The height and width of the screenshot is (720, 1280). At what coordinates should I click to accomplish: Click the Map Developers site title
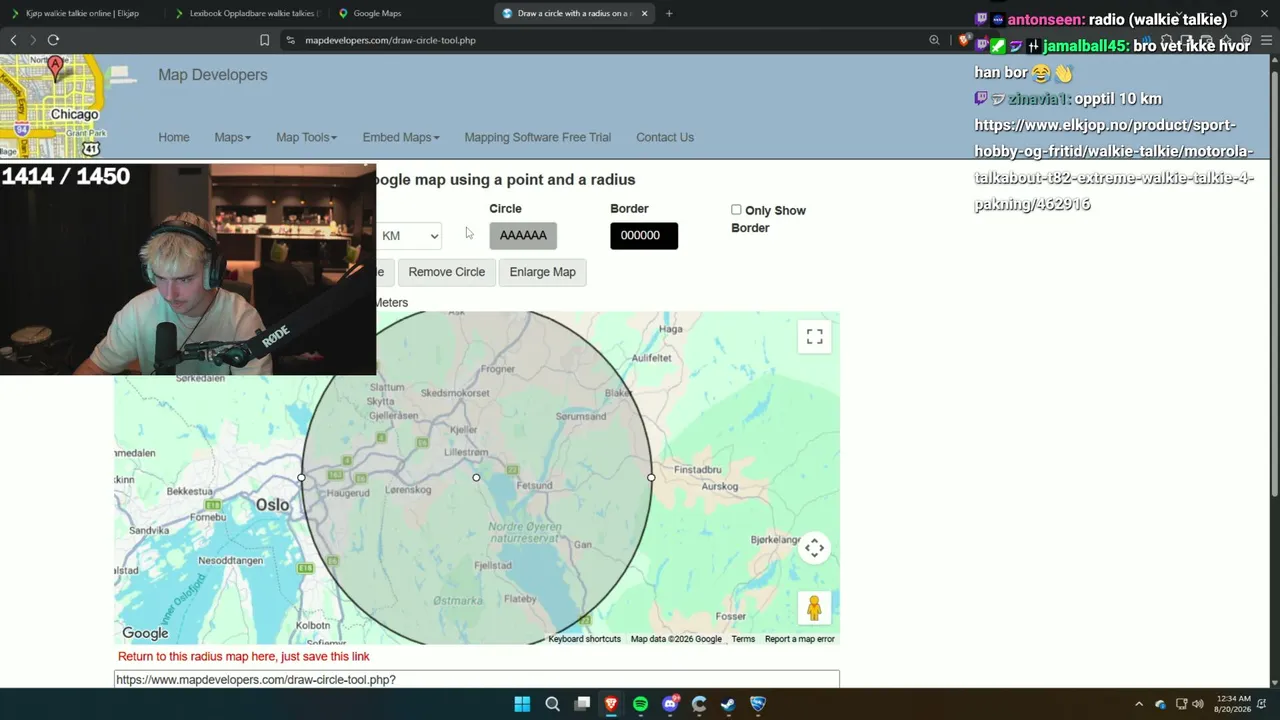(213, 75)
